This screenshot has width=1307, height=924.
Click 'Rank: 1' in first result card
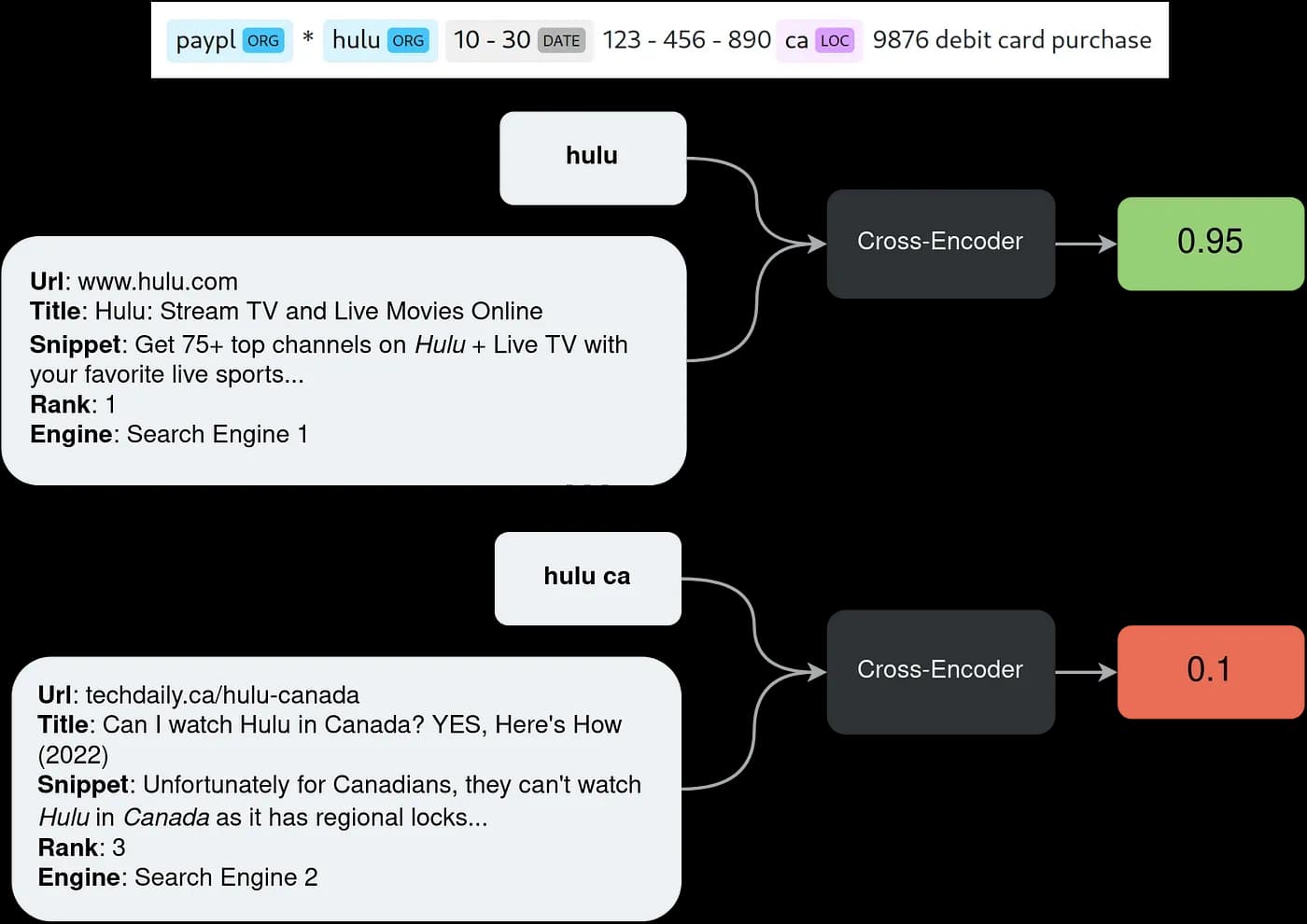coord(73,405)
